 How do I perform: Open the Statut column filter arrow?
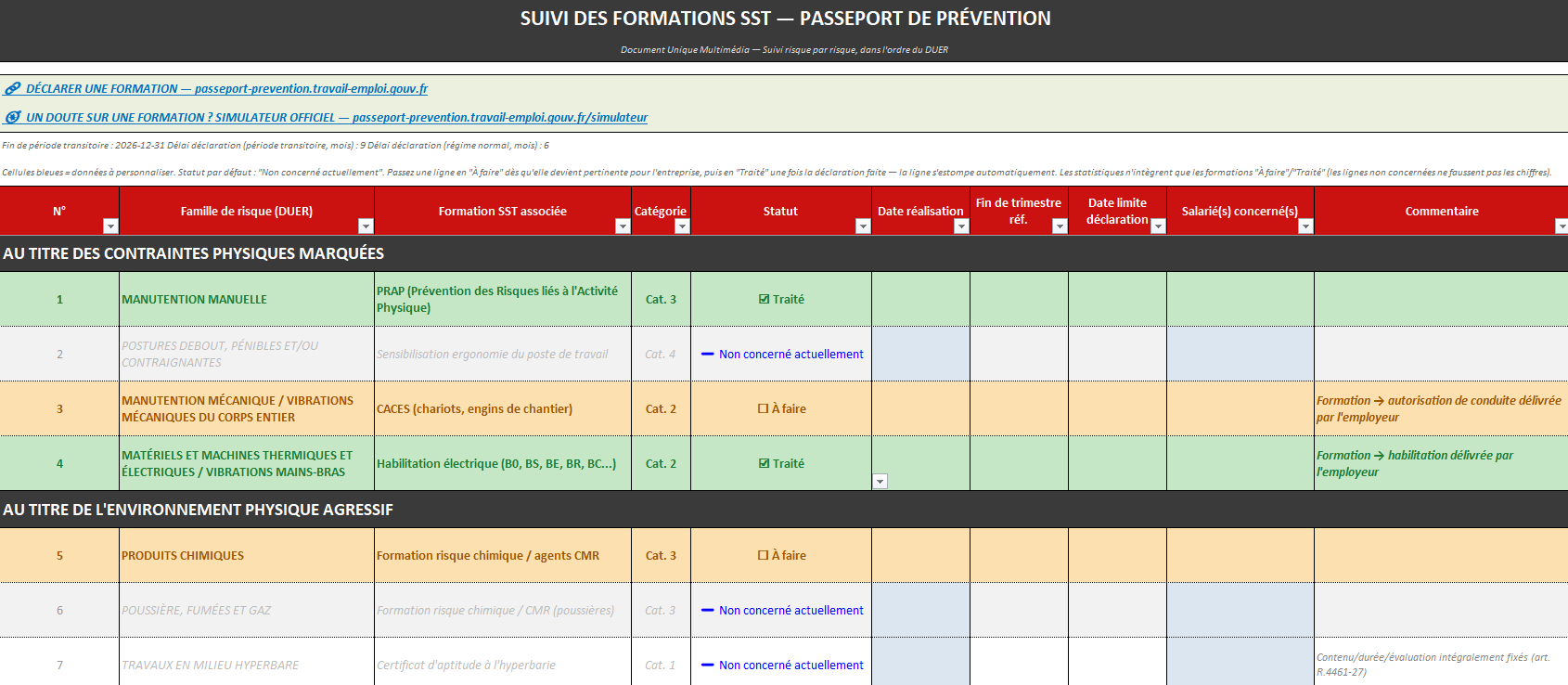[x=863, y=226]
